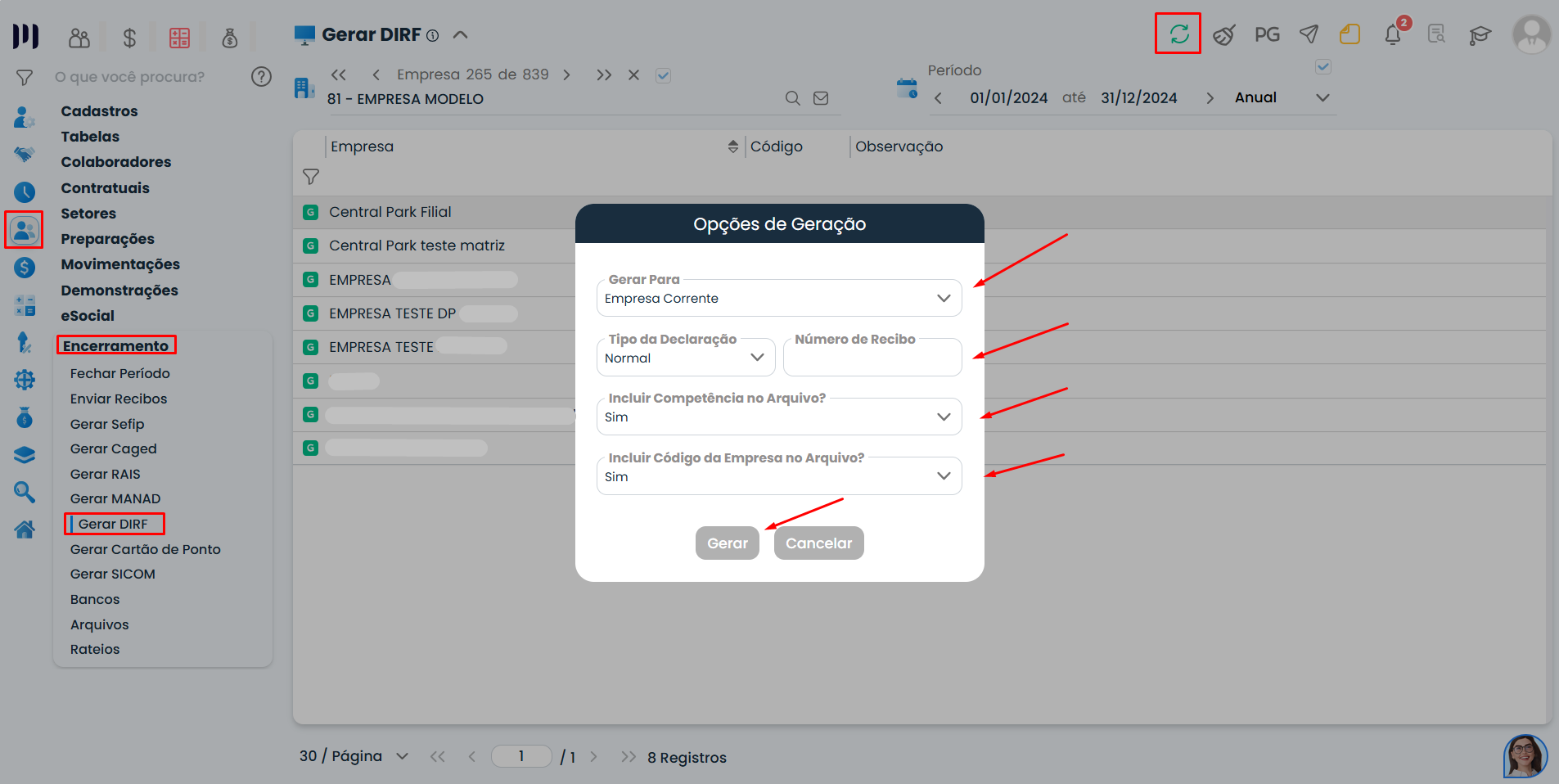
Task: Click the magnifying glass icon in left sidebar
Action: [25, 492]
